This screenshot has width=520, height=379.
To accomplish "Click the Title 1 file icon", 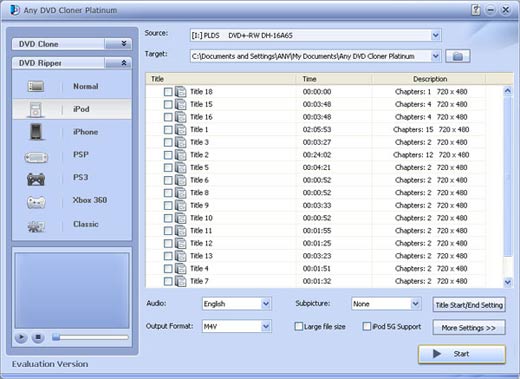I will [181, 130].
